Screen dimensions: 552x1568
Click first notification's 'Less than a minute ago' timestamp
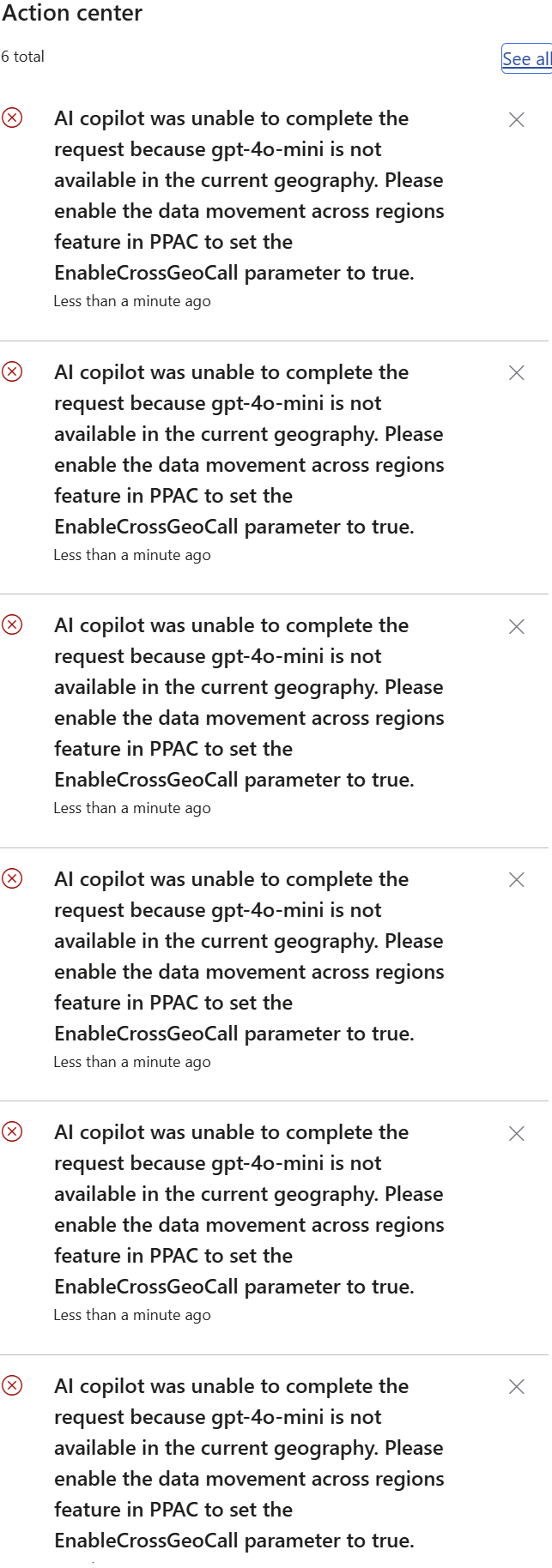tap(132, 301)
